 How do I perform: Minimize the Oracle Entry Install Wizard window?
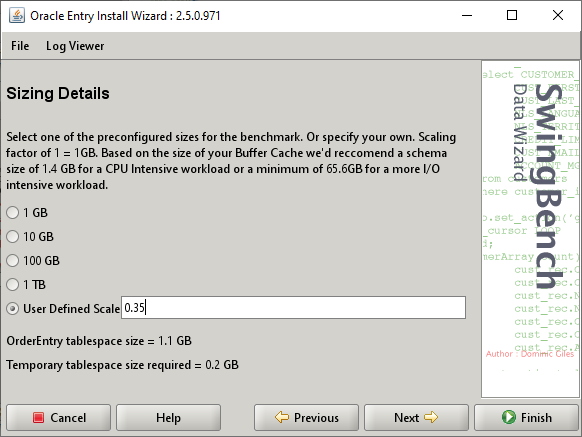(x=467, y=16)
